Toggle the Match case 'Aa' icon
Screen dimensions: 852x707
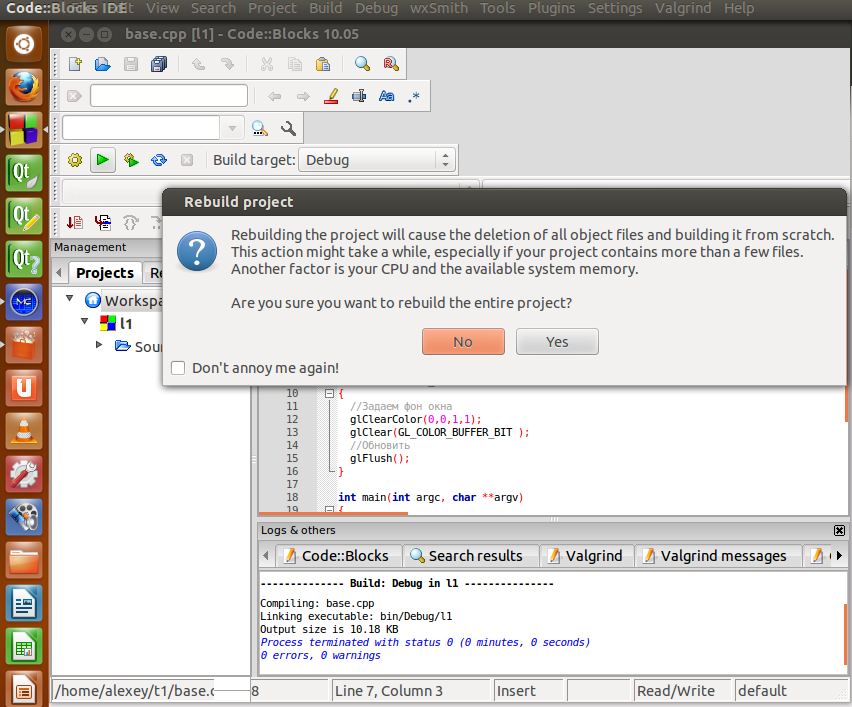(386, 97)
